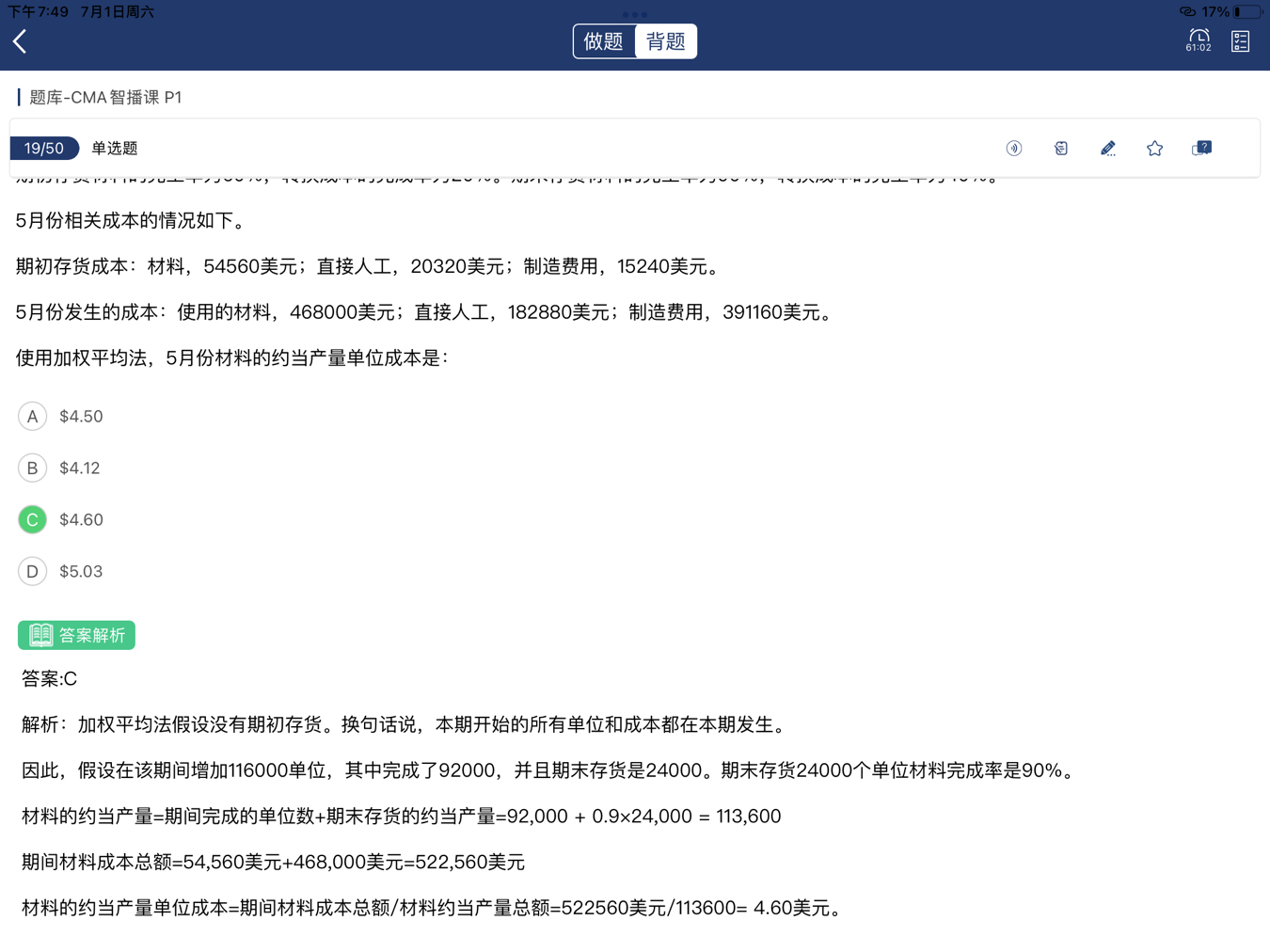Open the notes clipboard icon
The width and height of the screenshot is (1270, 952).
[1060, 149]
